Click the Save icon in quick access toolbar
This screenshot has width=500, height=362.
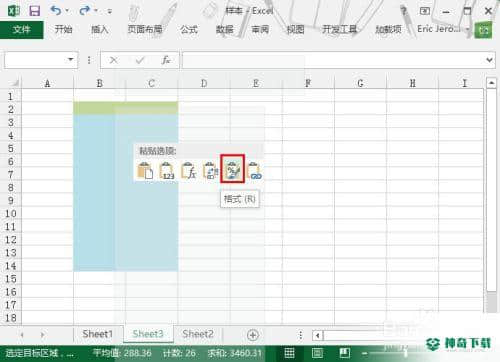coord(35,11)
